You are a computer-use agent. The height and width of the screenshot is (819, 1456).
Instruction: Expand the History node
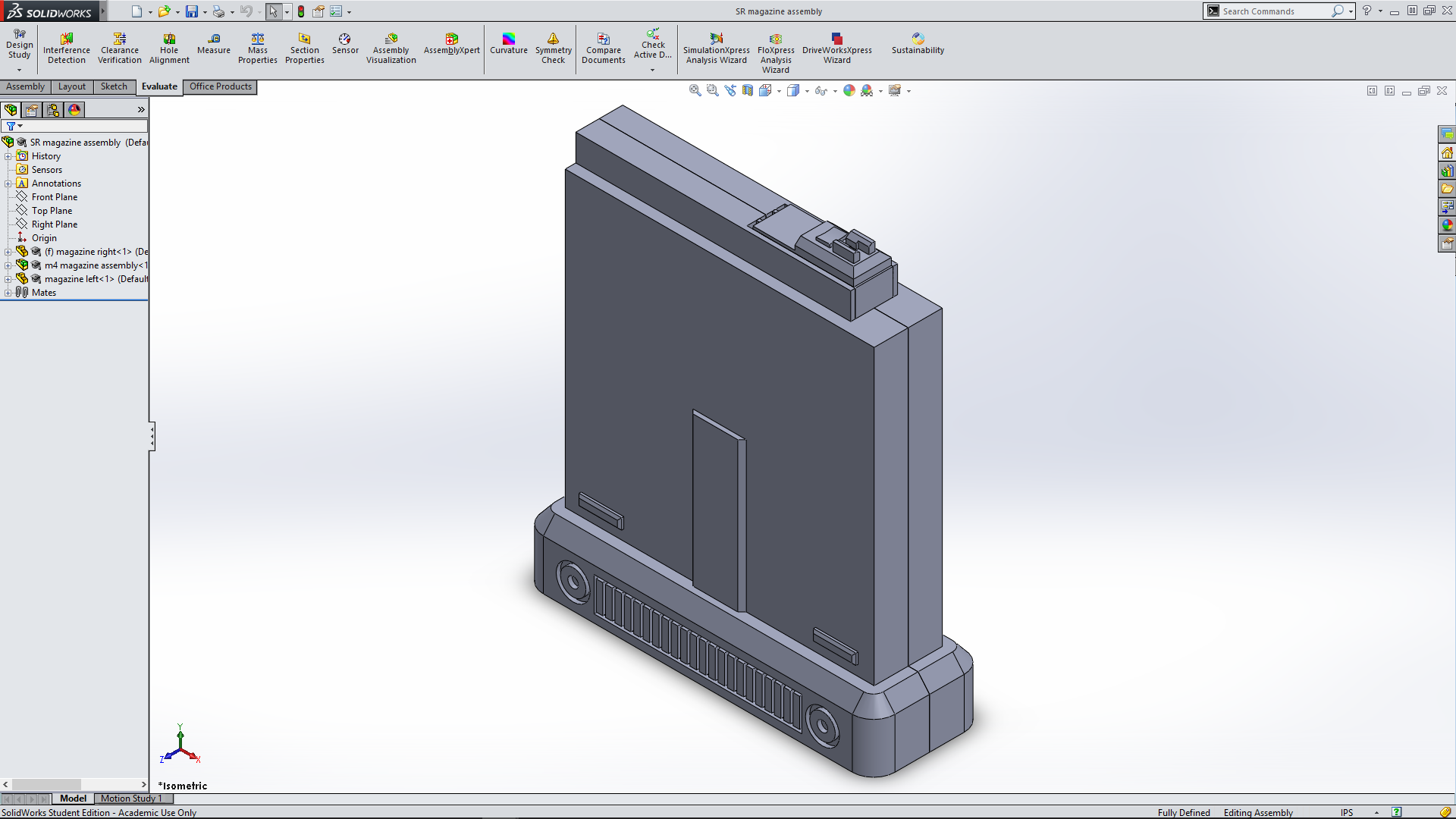[8, 156]
